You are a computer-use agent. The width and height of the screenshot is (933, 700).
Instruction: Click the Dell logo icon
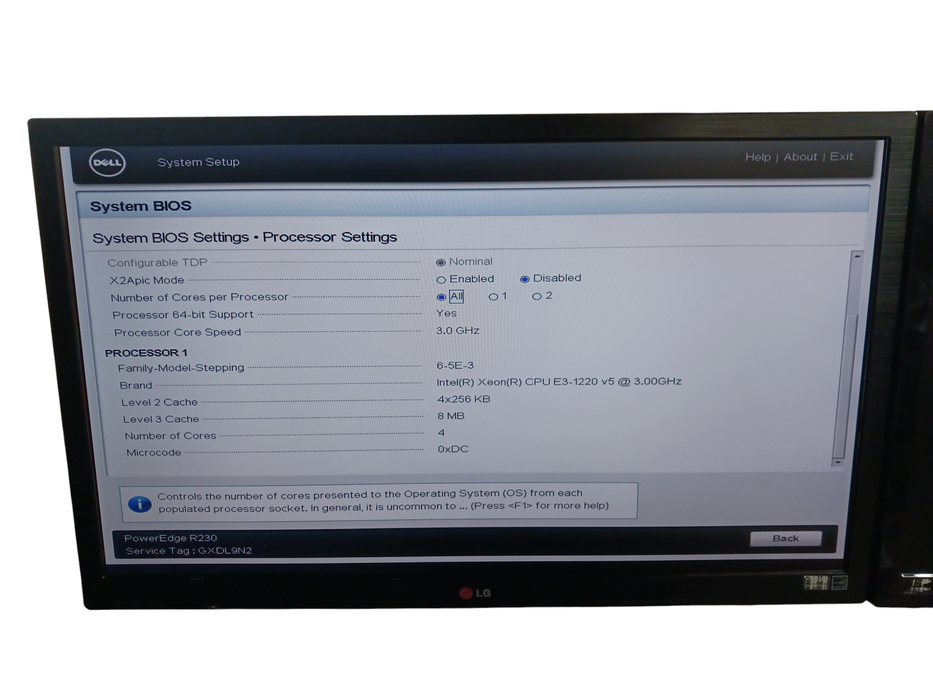[x=107, y=162]
